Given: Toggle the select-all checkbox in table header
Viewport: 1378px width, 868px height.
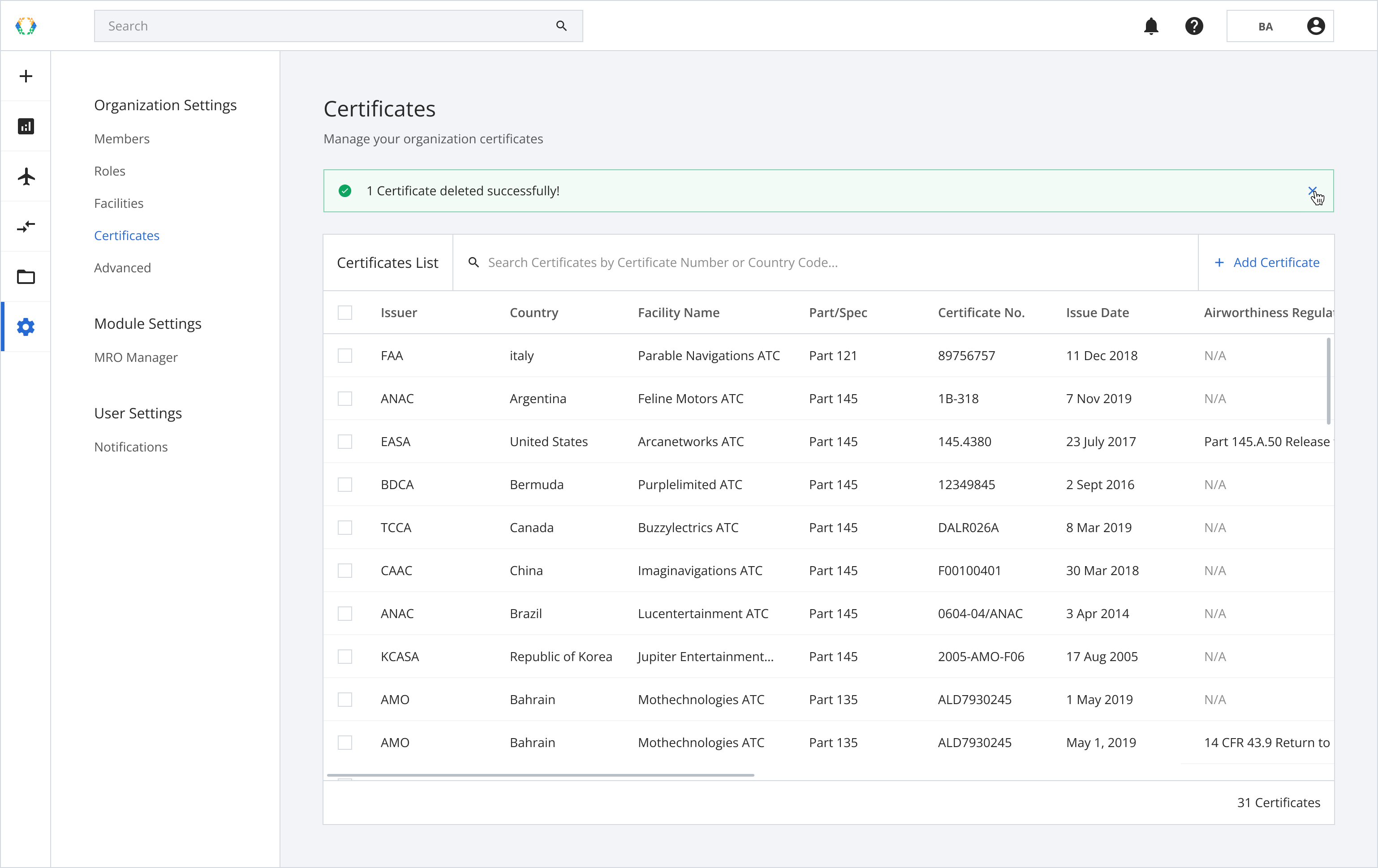Looking at the screenshot, I should click(345, 313).
